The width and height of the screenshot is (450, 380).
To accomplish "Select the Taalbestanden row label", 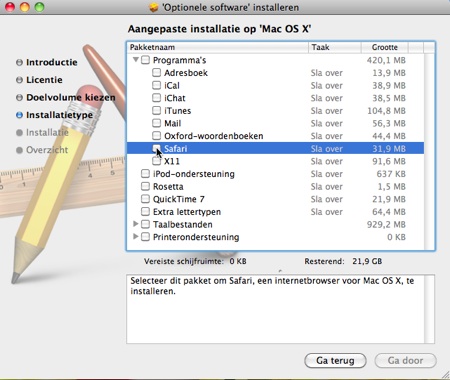I will click(x=183, y=225).
